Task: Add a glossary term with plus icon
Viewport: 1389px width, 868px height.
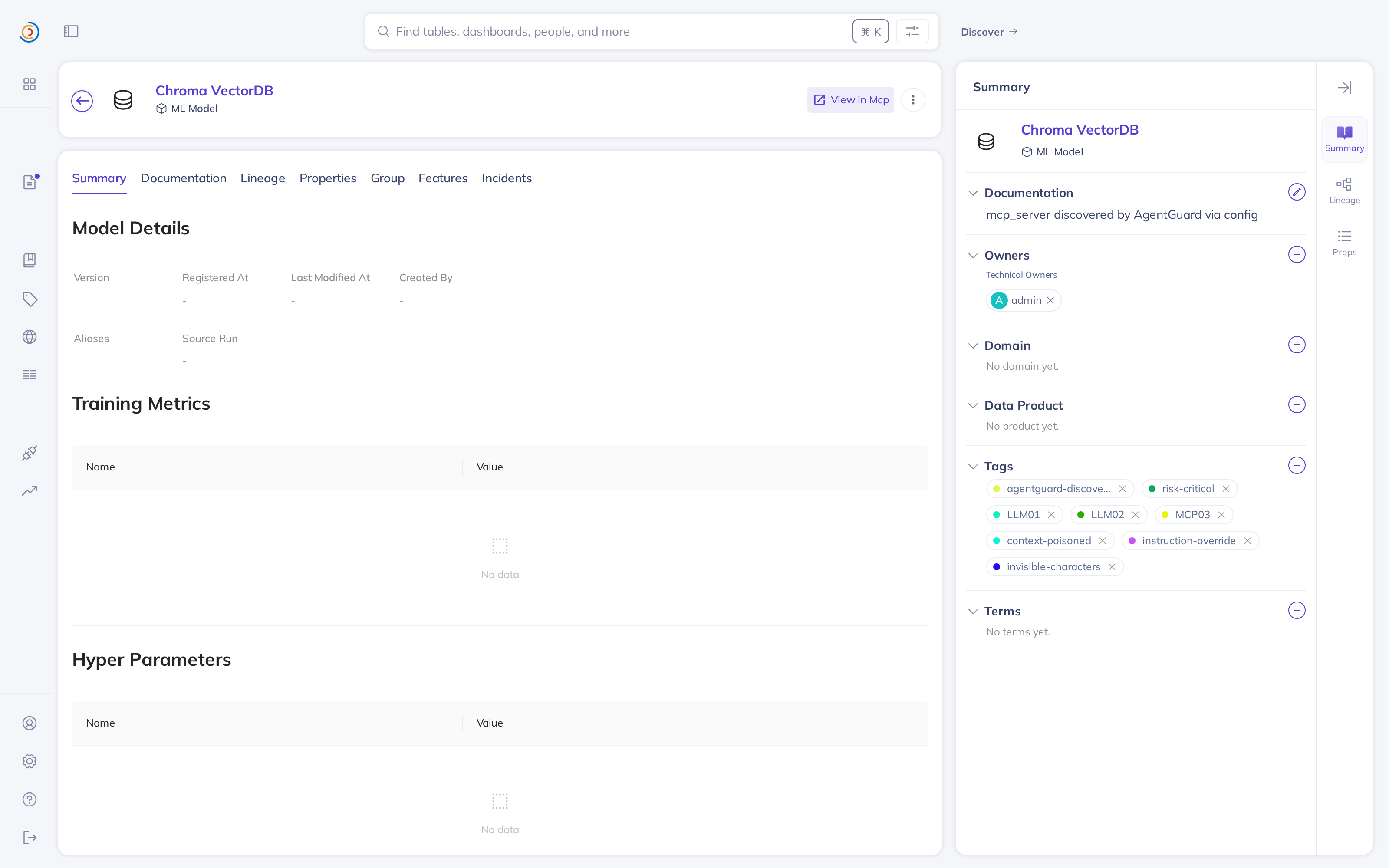Action: click(x=1297, y=610)
